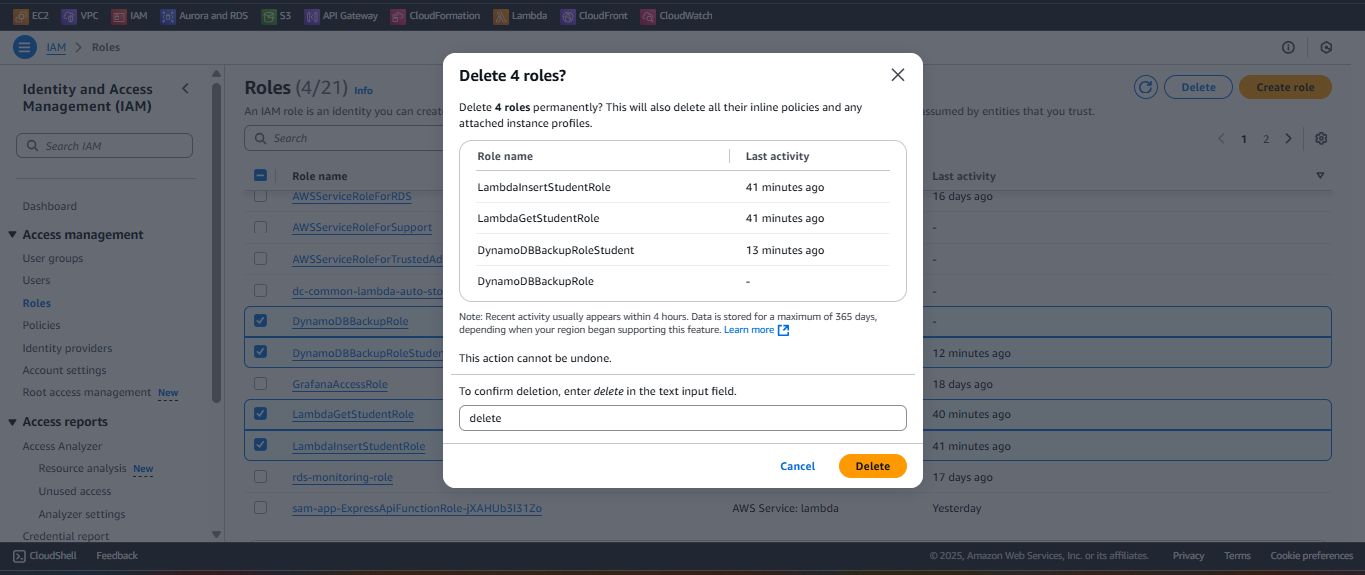Confirm with the orange Delete button

[x=872, y=466]
